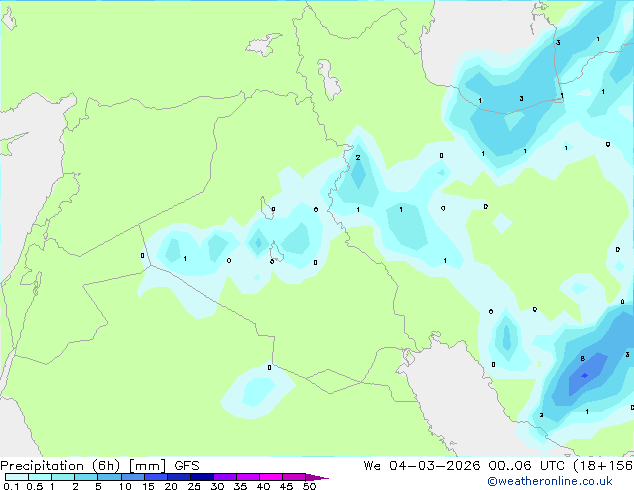The width and height of the screenshot is (634, 490).
Task: Click the legend scale label '45'
Action: pos(286,486)
